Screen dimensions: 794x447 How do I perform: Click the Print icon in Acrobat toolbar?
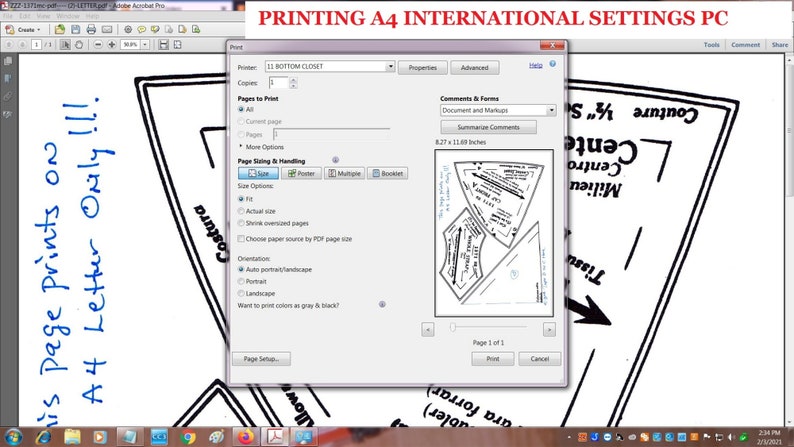pos(91,29)
